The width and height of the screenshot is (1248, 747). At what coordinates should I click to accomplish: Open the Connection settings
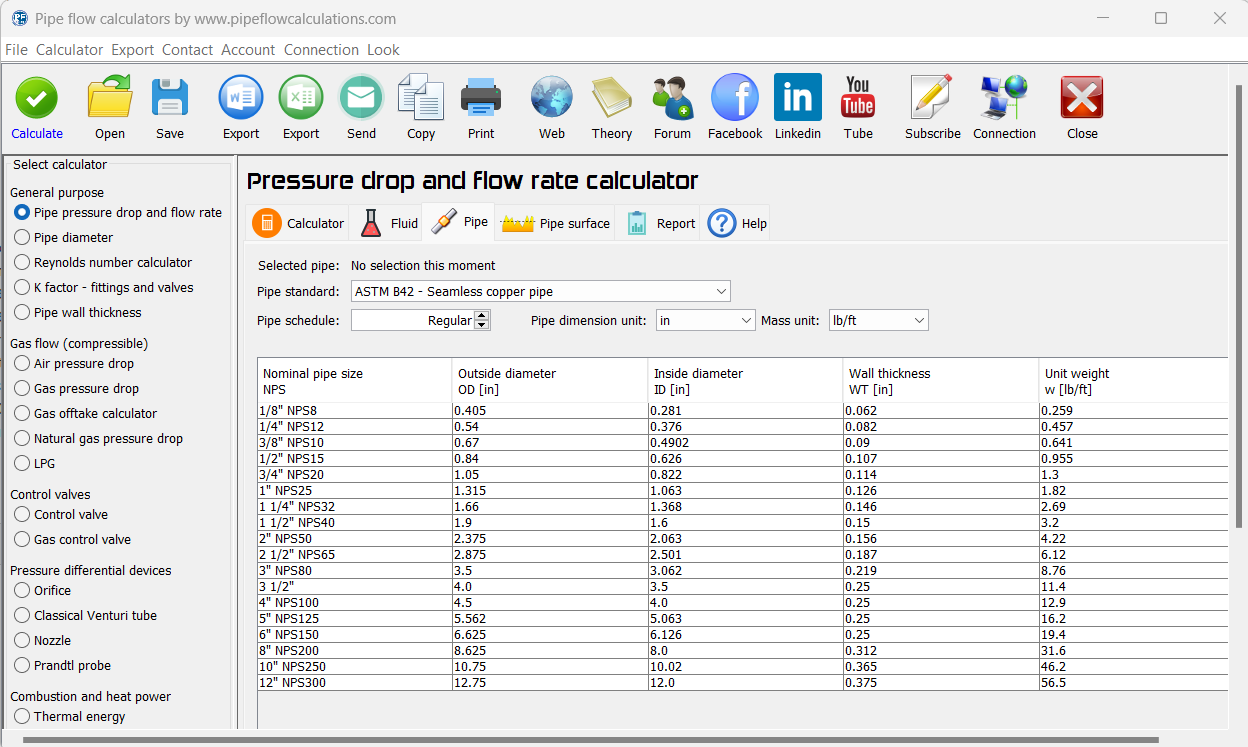point(1003,107)
